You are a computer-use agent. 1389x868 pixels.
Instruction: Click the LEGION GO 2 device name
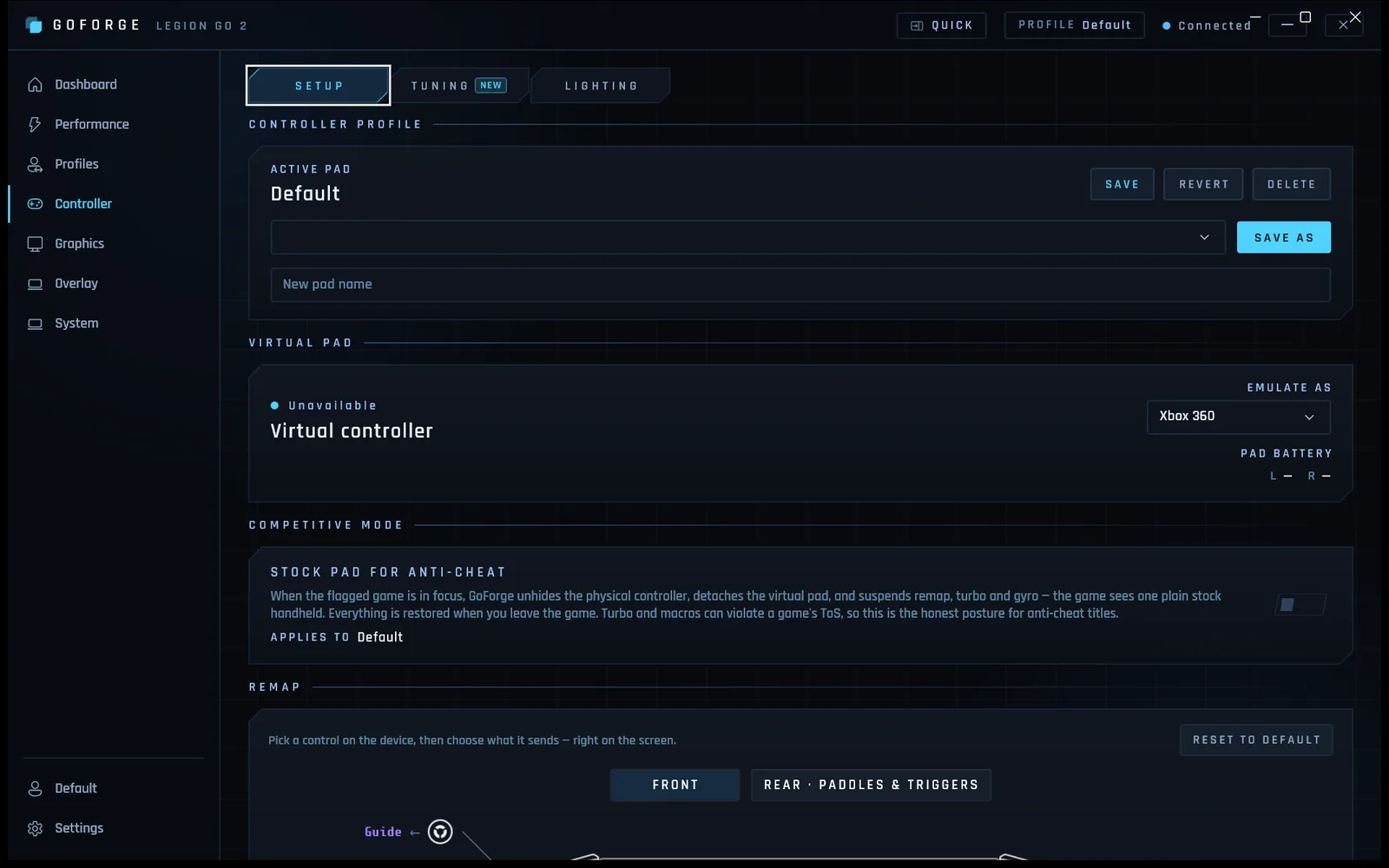[x=201, y=26]
